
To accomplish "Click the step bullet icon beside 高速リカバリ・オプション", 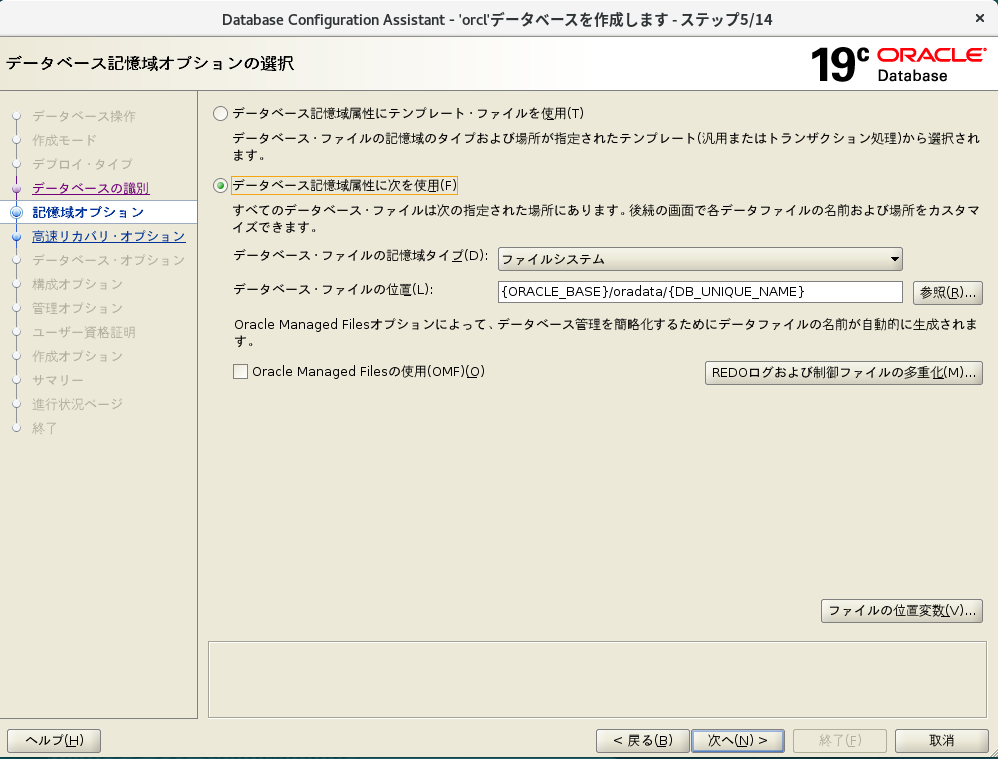I will 16,237.
